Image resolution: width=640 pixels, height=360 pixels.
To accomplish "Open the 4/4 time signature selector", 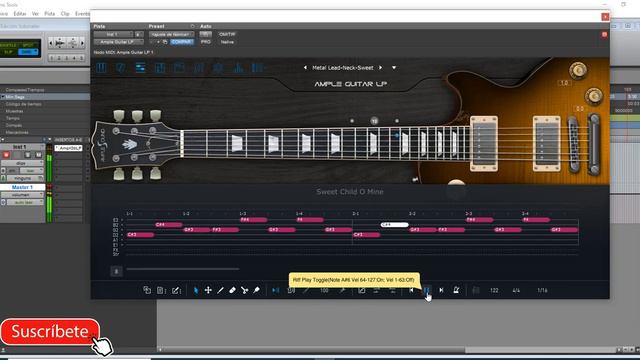I will click(516, 290).
